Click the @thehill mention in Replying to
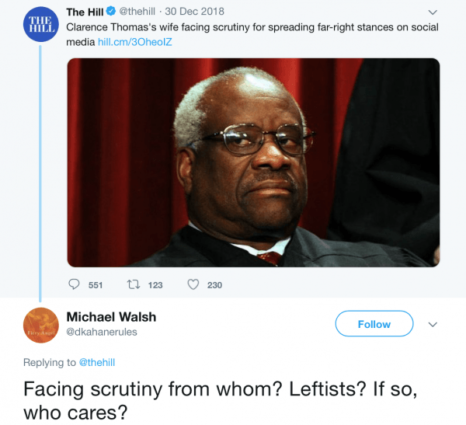The width and height of the screenshot is (466, 425). point(97,362)
